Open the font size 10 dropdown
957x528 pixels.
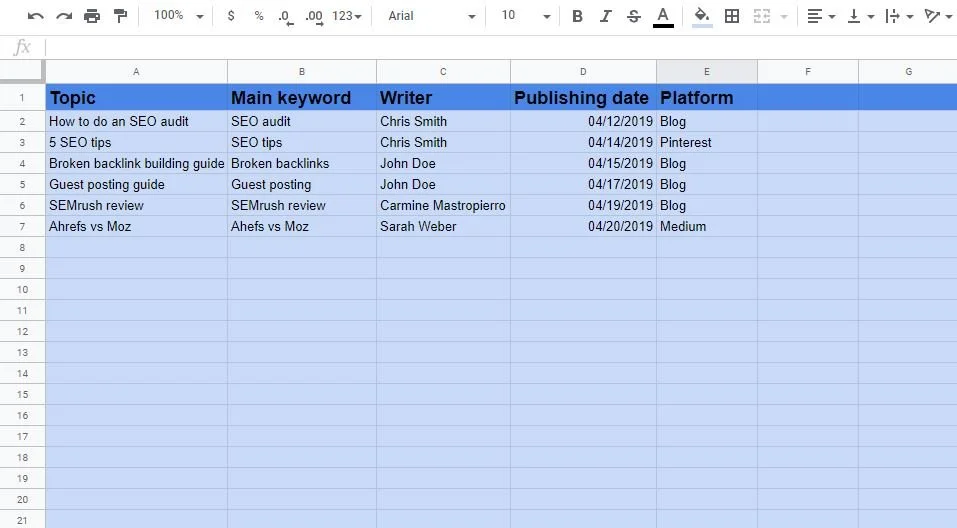(525, 16)
